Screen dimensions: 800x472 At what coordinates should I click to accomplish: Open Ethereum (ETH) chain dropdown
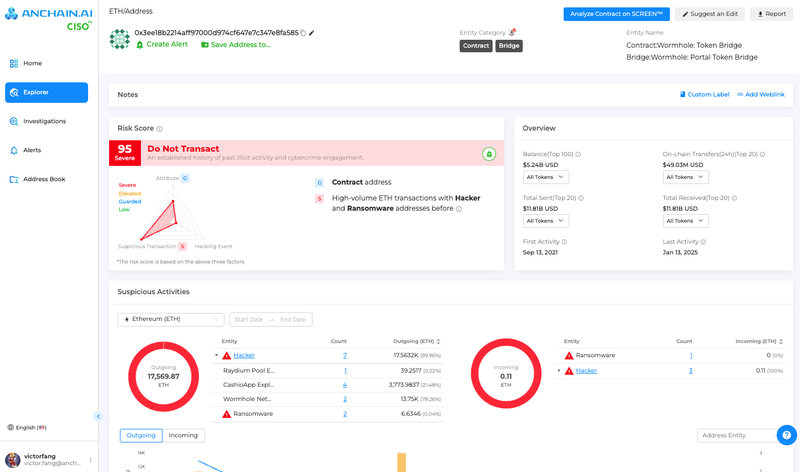[171, 319]
